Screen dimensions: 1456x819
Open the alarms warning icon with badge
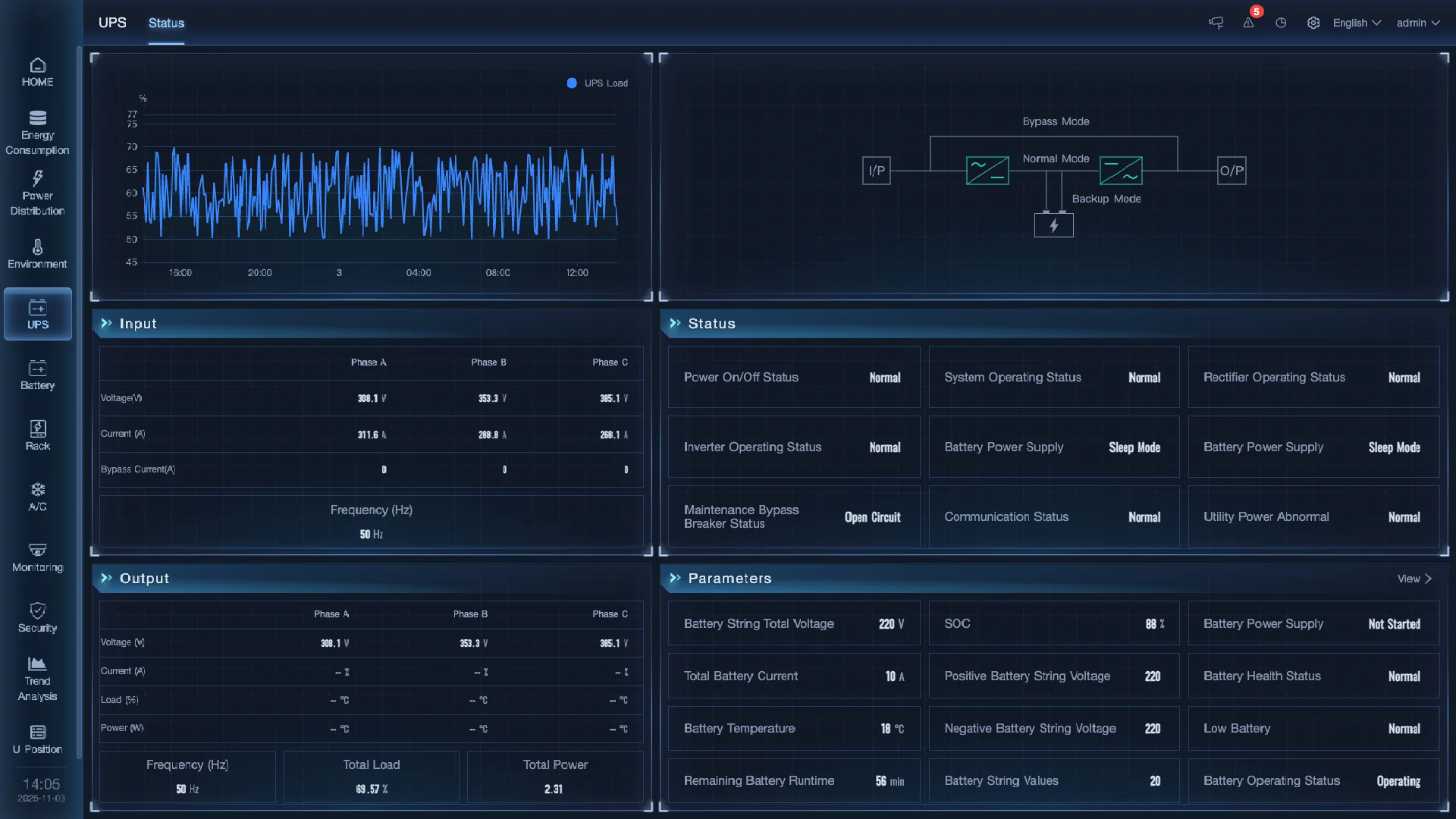1248,23
